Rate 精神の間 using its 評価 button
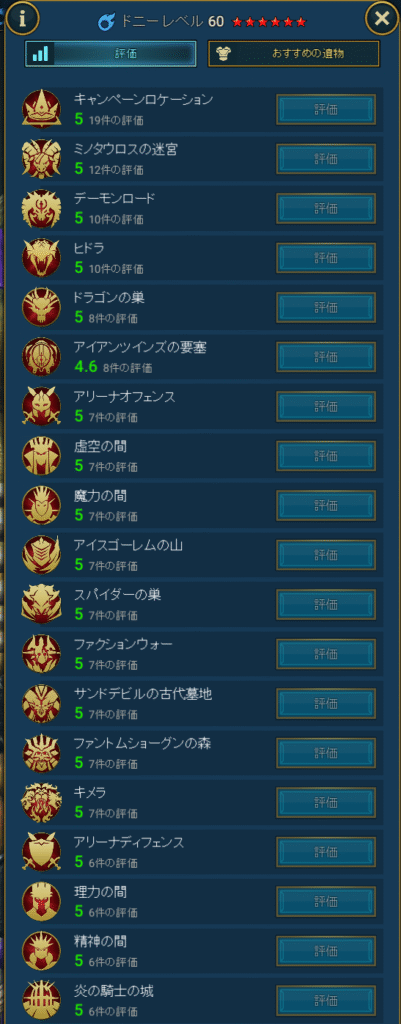This screenshot has width=401, height=1024. [x=326, y=951]
